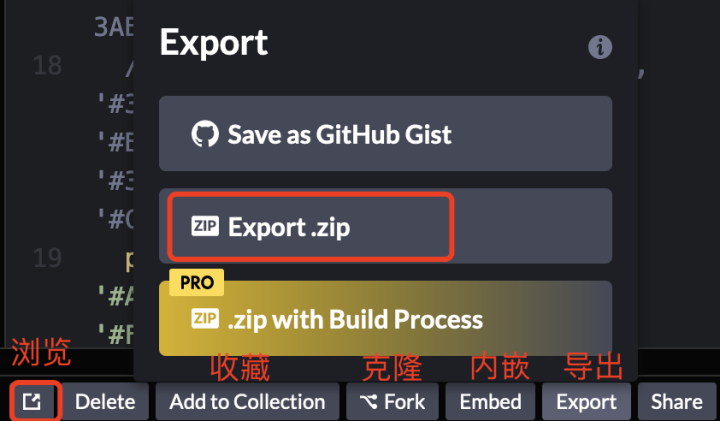
Task: Open the Share menu
Action: pos(677,402)
